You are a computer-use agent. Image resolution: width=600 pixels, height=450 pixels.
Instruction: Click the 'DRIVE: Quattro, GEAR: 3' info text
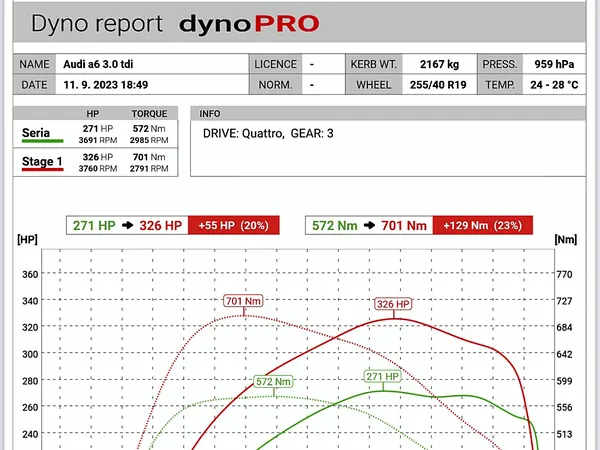[x=268, y=133]
